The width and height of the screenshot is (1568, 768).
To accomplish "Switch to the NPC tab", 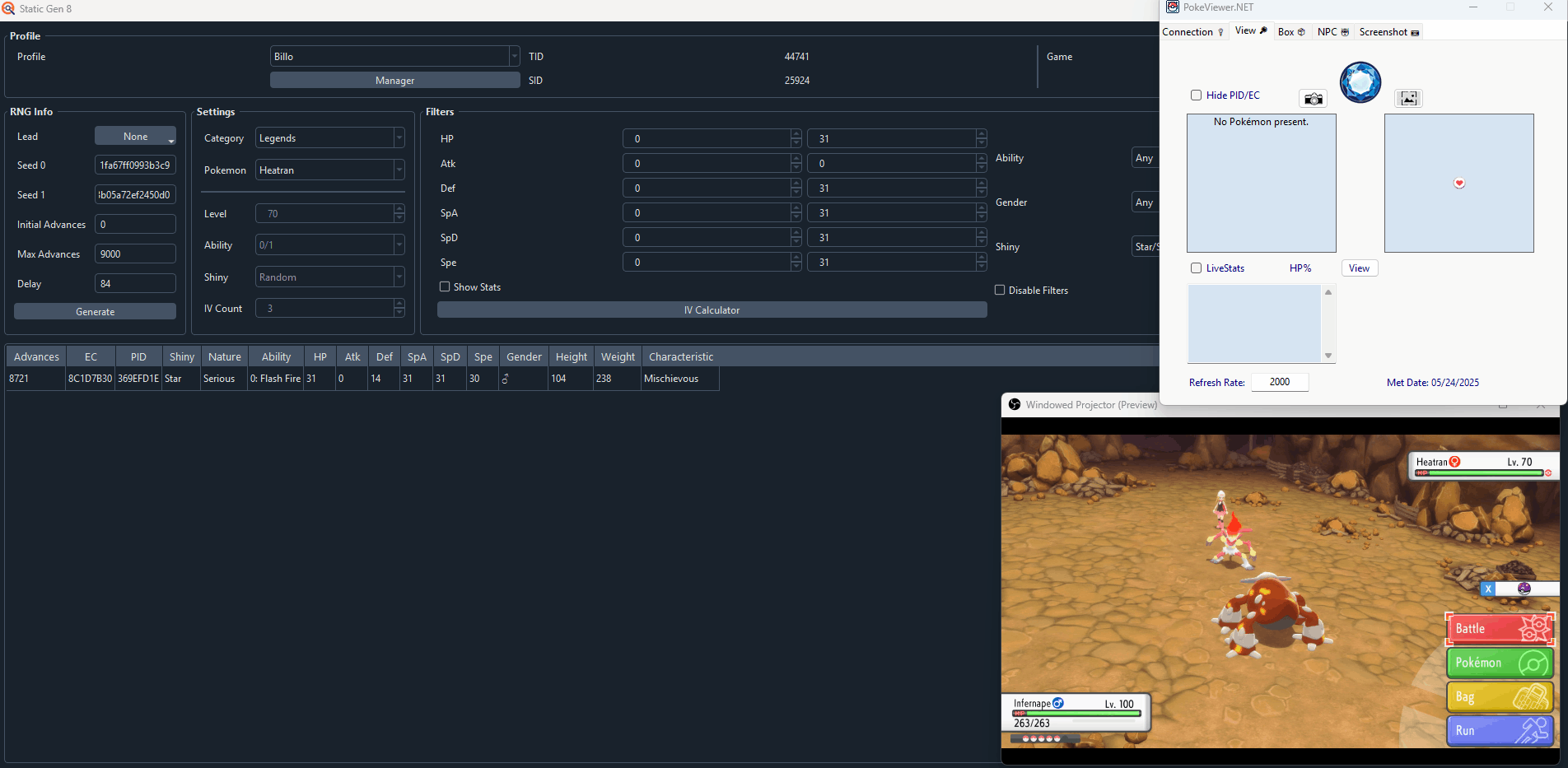I will (x=1332, y=32).
